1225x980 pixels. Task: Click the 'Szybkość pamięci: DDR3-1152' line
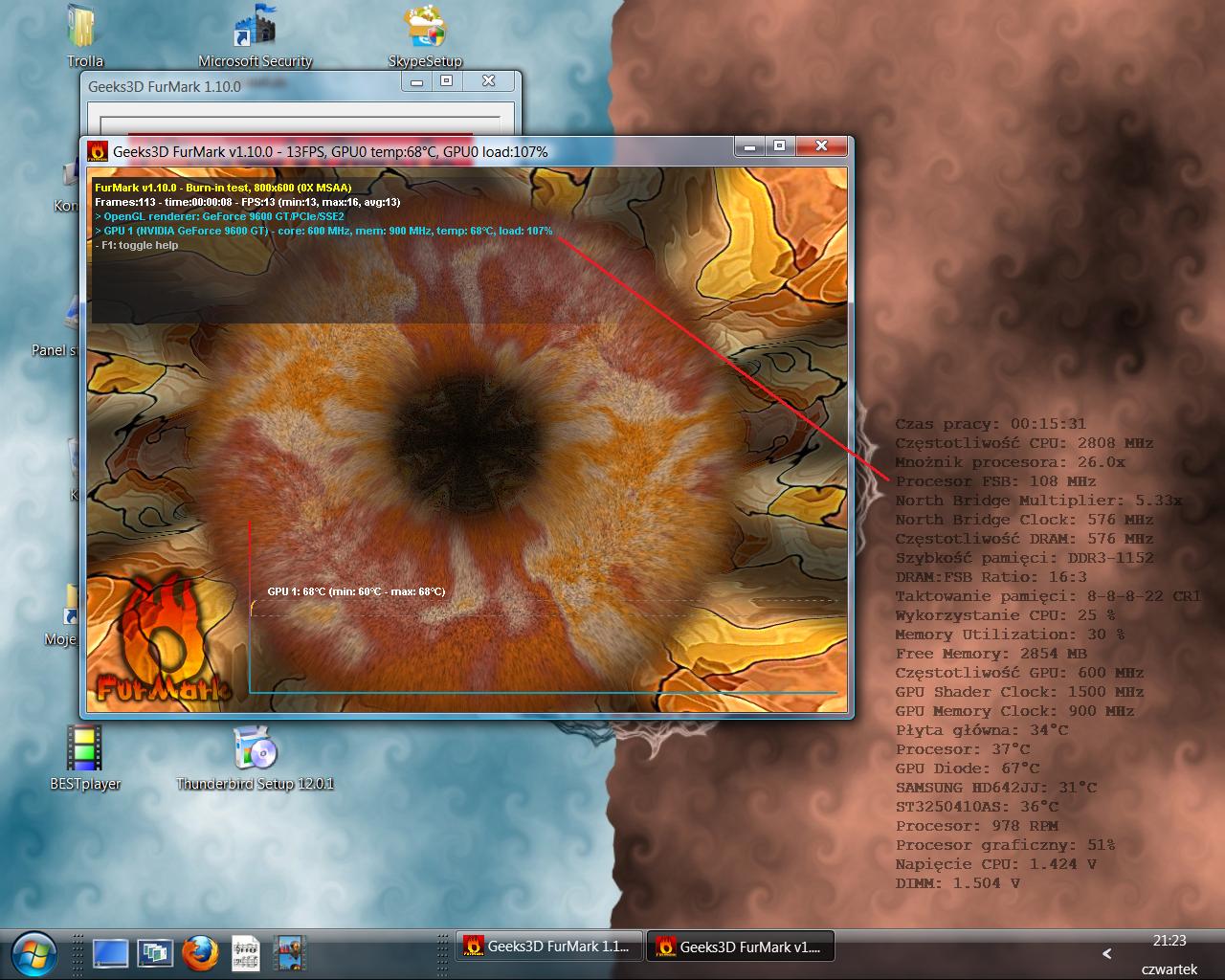tap(1024, 558)
